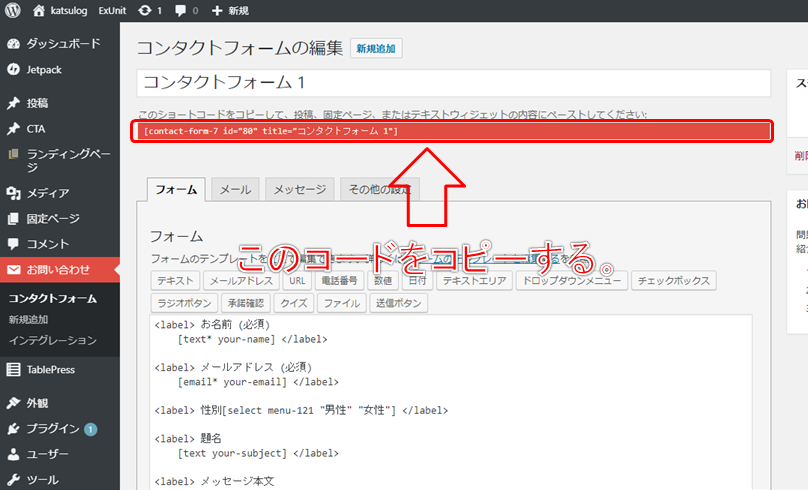808x490 pixels.
Task: Click the 投稿 pin icon
Action: click(13, 103)
